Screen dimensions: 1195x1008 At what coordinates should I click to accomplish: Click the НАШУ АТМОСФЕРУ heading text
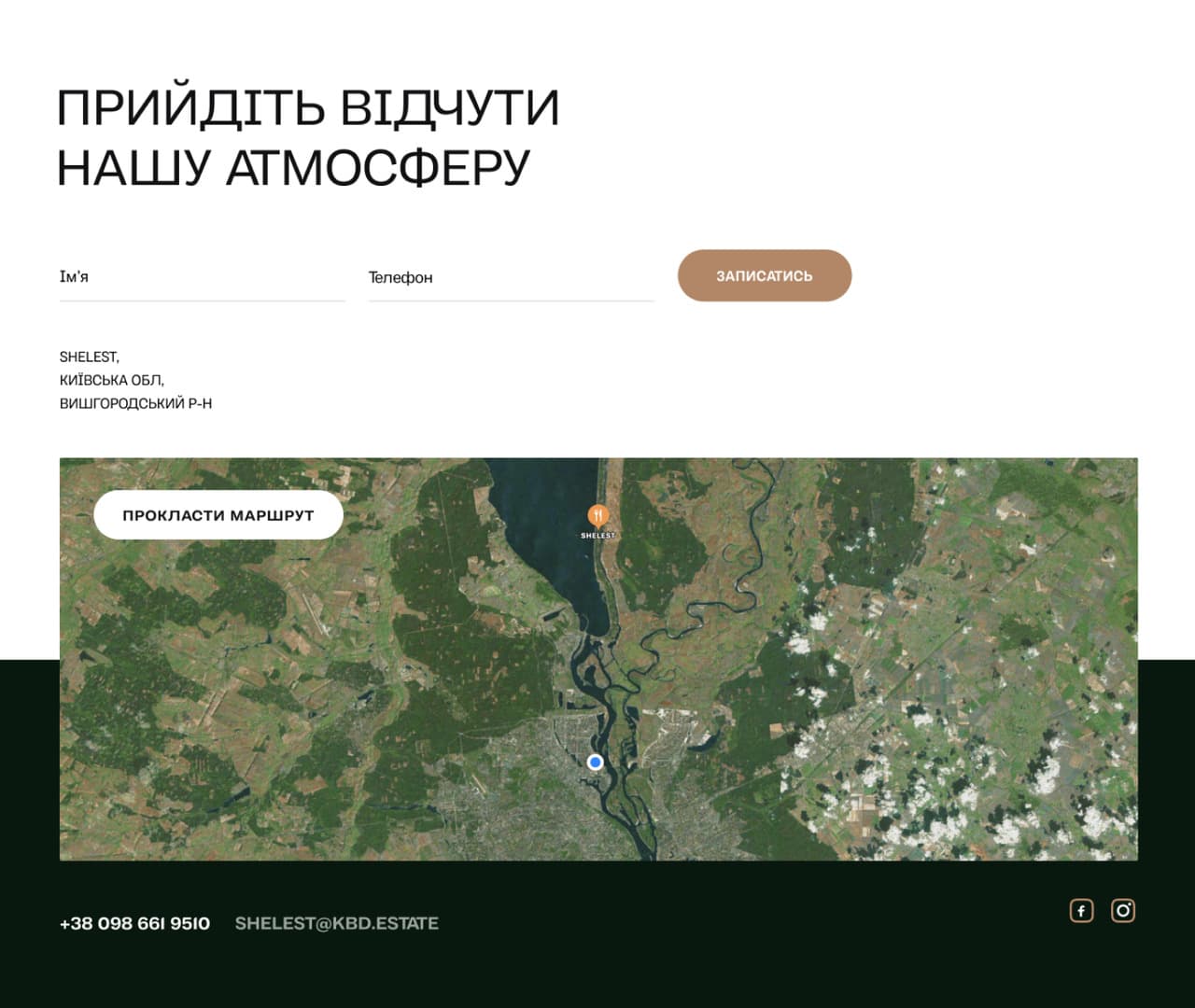click(x=294, y=166)
